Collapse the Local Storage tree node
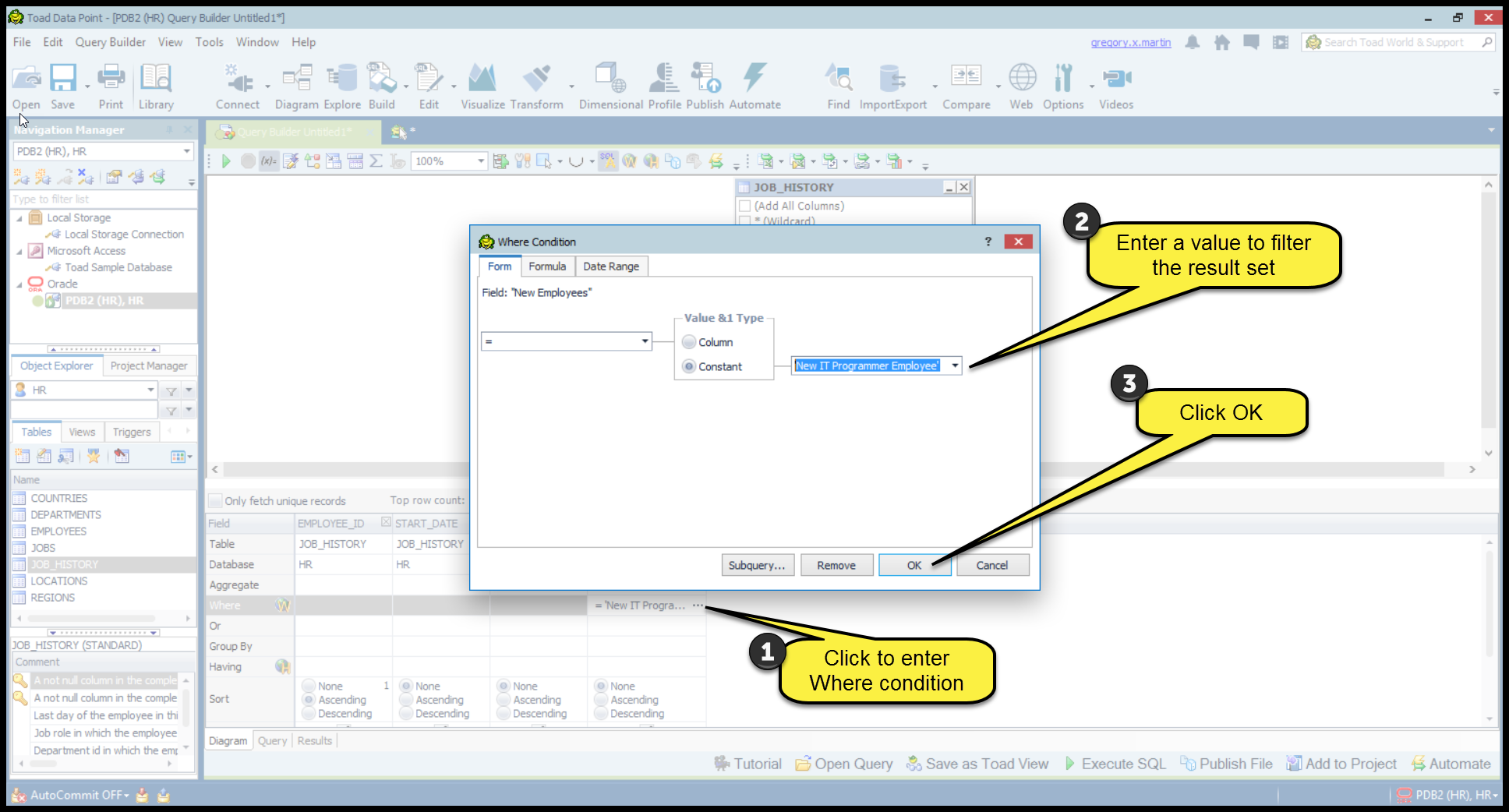This screenshot has width=1509, height=812. point(19,218)
